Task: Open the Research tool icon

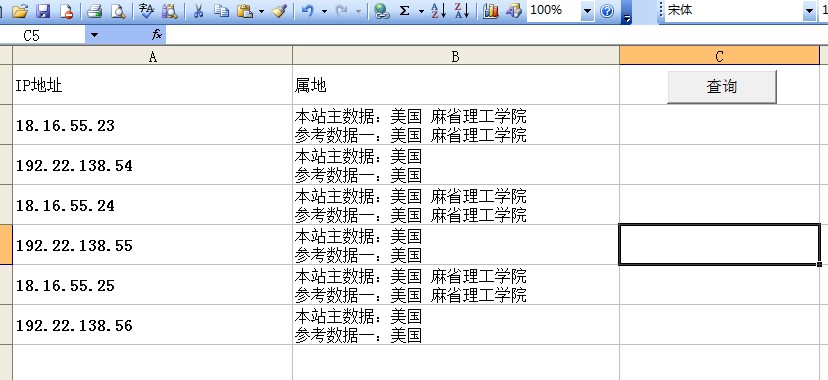Action: 170,11
